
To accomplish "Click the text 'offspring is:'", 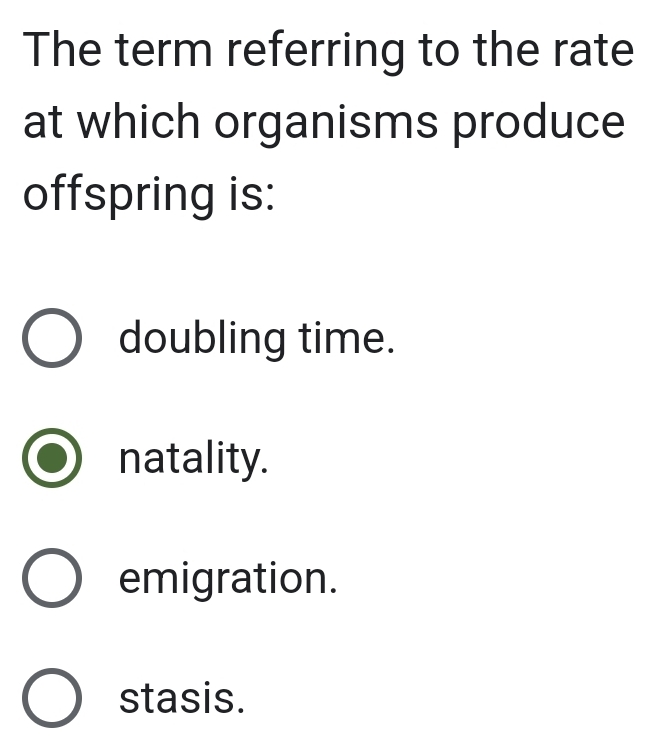I will point(150,193).
